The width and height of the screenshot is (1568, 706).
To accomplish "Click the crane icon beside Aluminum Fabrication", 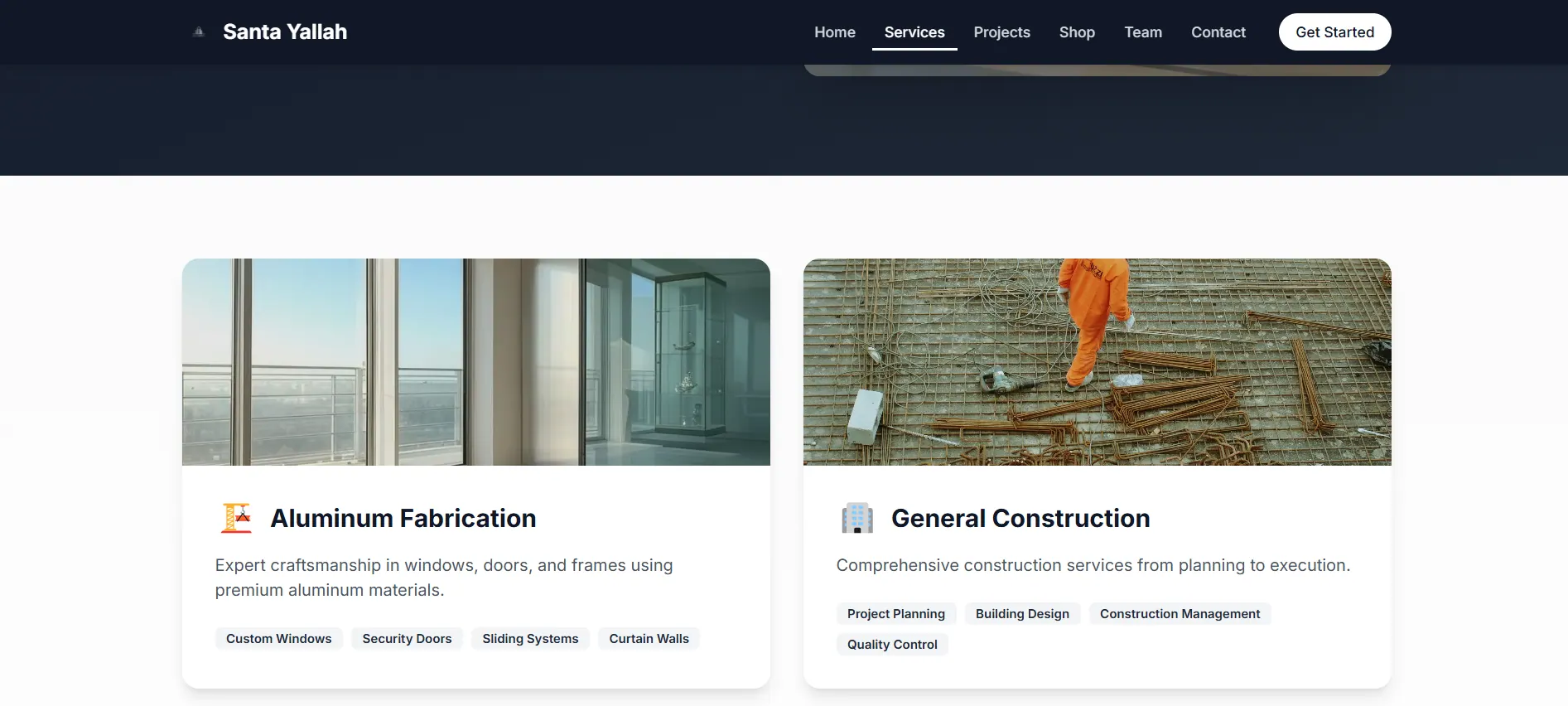I will click(x=236, y=518).
